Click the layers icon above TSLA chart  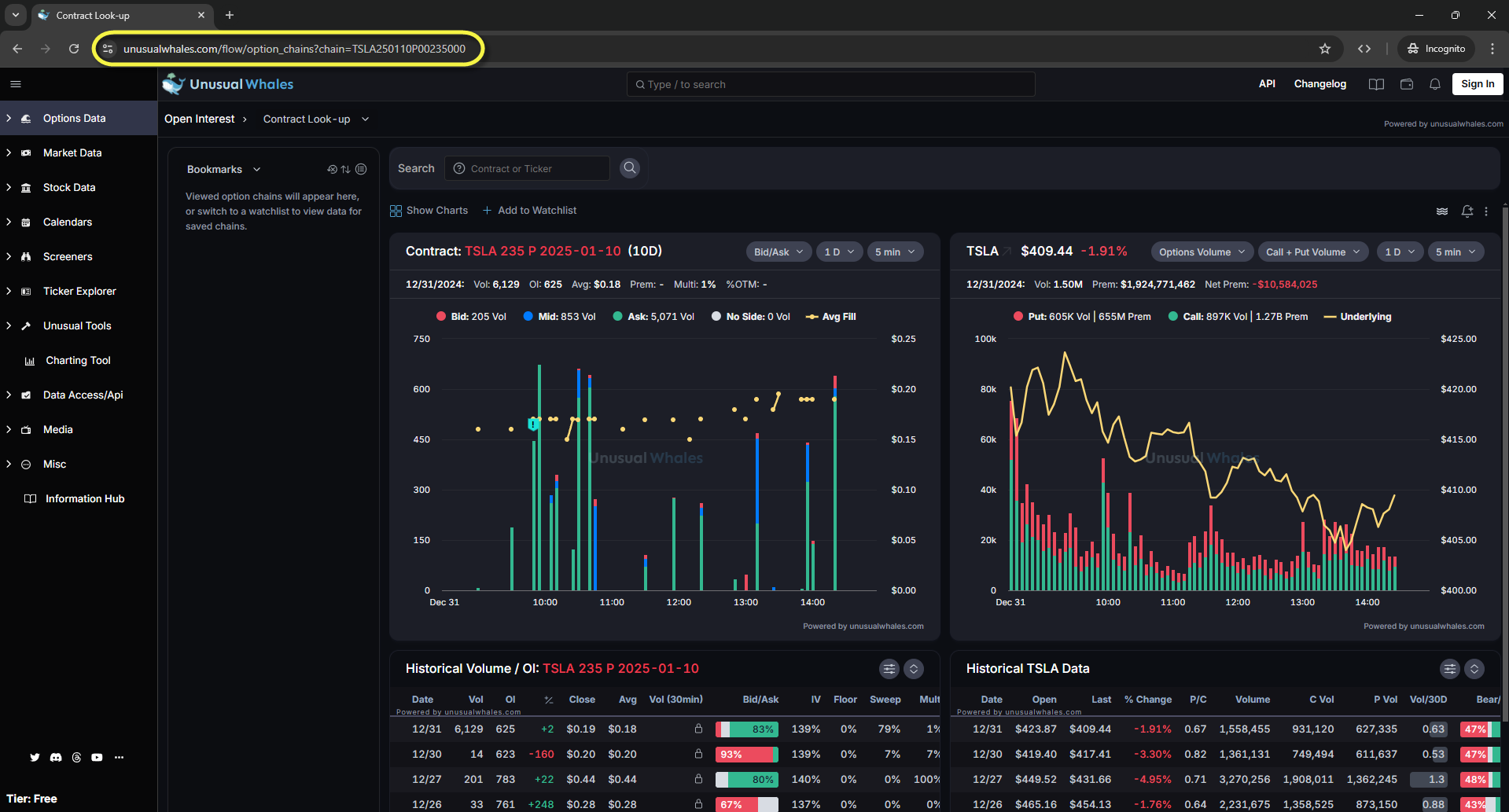click(x=1442, y=211)
